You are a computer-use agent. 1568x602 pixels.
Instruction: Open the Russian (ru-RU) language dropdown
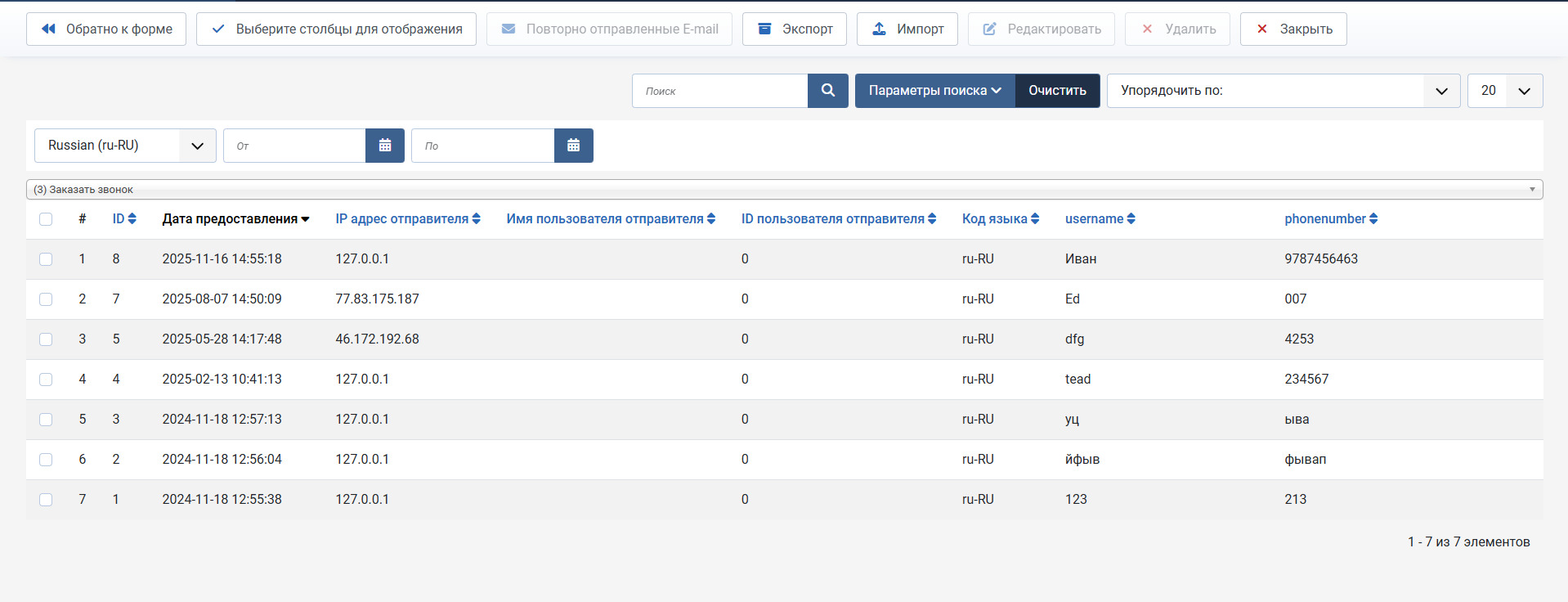tap(125, 146)
